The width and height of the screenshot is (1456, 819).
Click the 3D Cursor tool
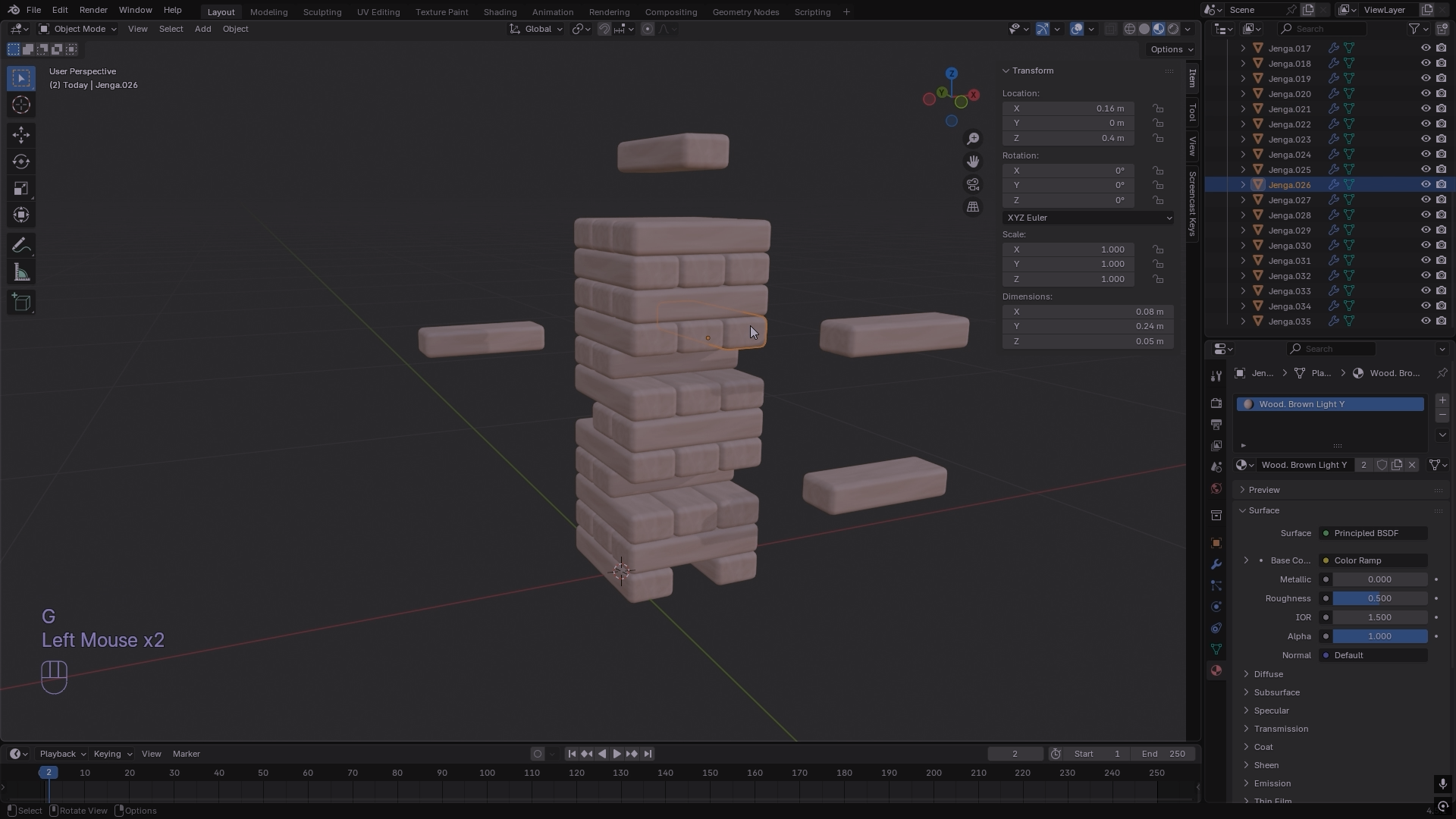21,105
